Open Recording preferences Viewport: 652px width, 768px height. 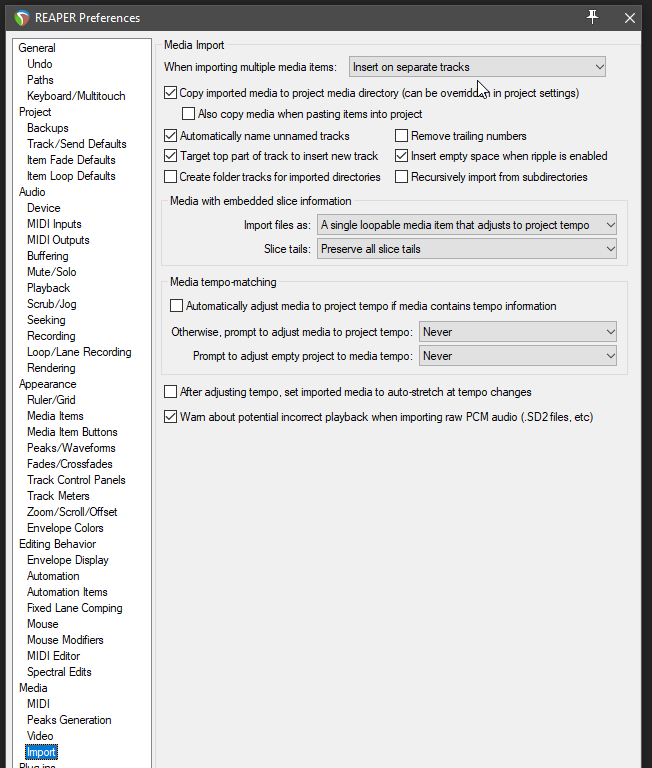point(51,336)
